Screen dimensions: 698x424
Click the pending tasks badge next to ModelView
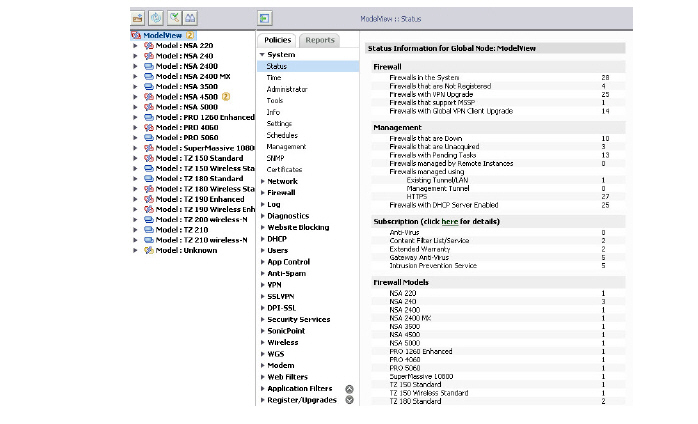coord(190,35)
